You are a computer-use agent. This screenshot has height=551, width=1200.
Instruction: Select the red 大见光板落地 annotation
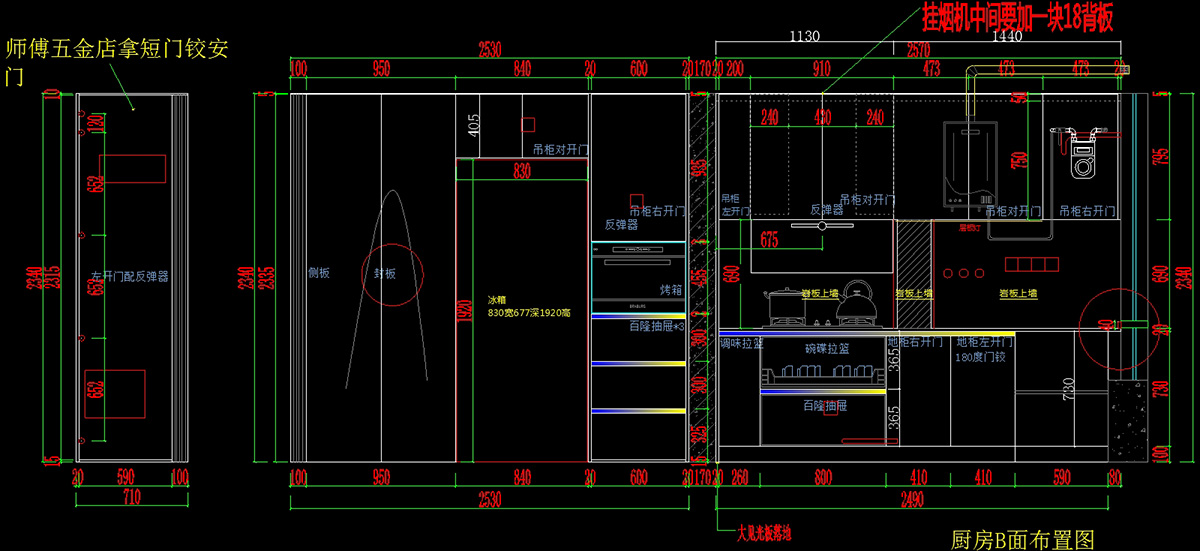tap(763, 533)
